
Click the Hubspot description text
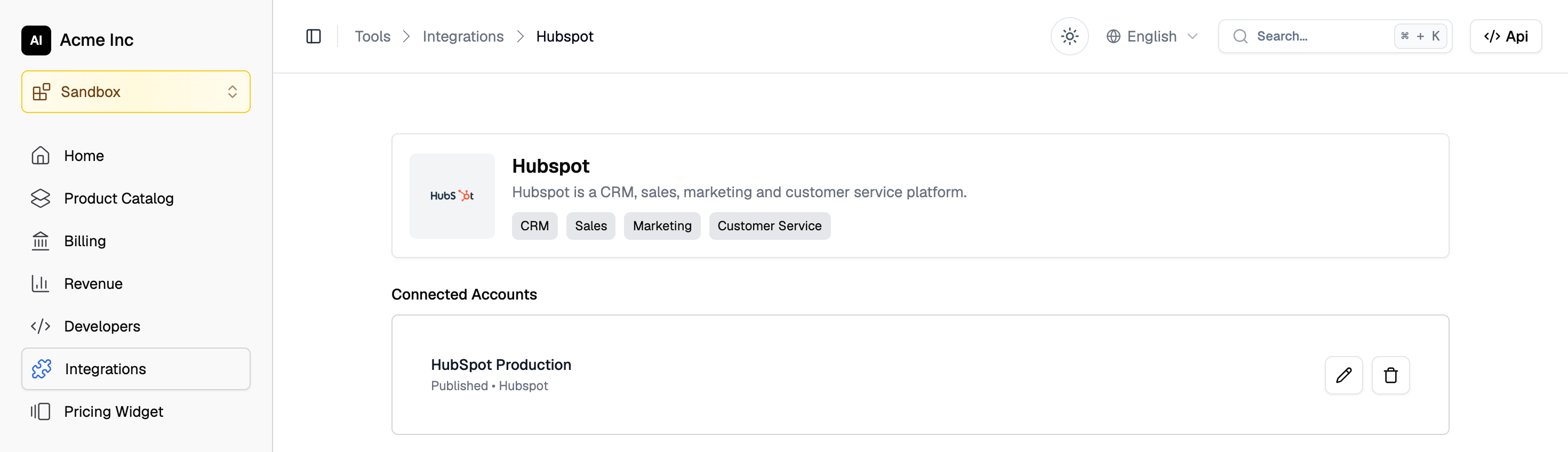(739, 192)
